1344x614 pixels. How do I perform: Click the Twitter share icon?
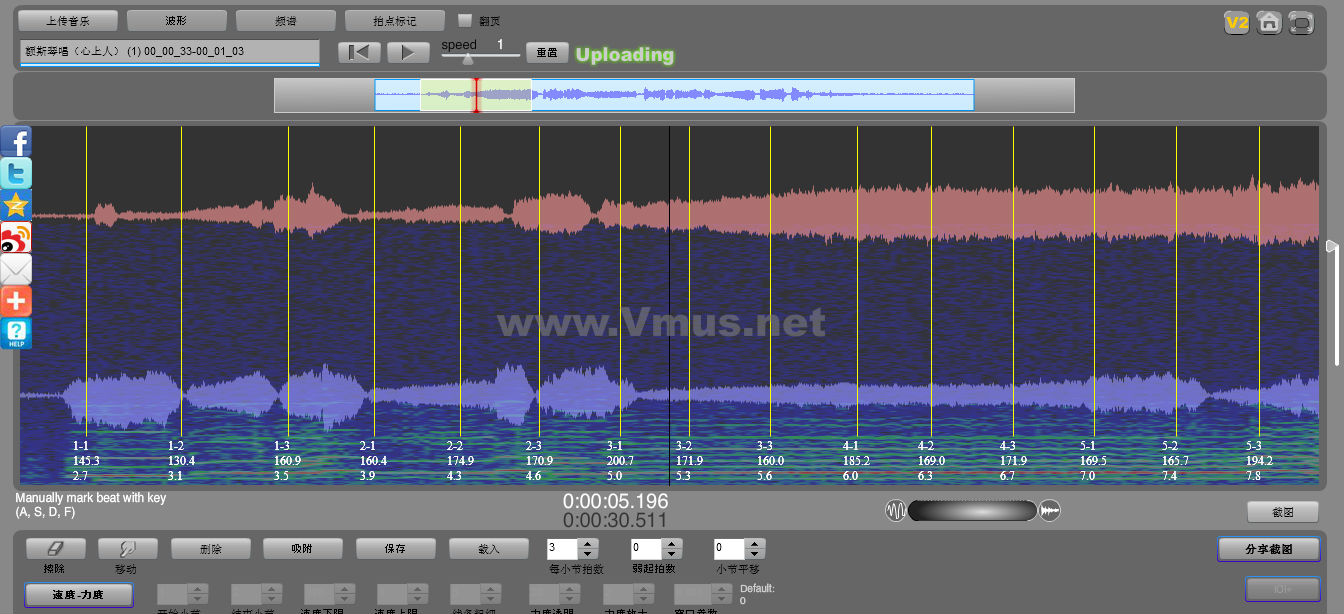point(16,173)
